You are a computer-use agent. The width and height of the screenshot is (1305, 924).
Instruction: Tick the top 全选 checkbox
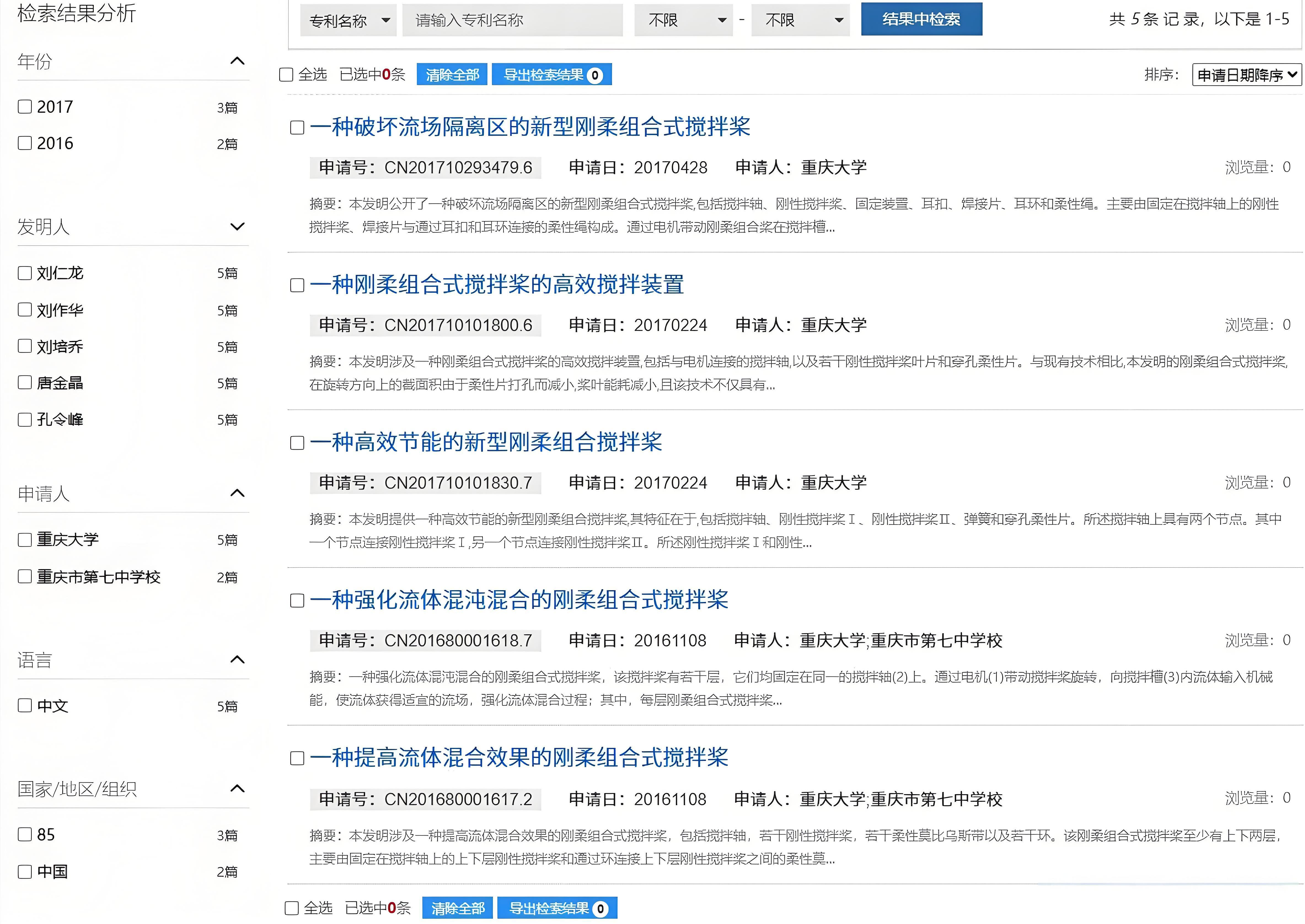click(286, 74)
